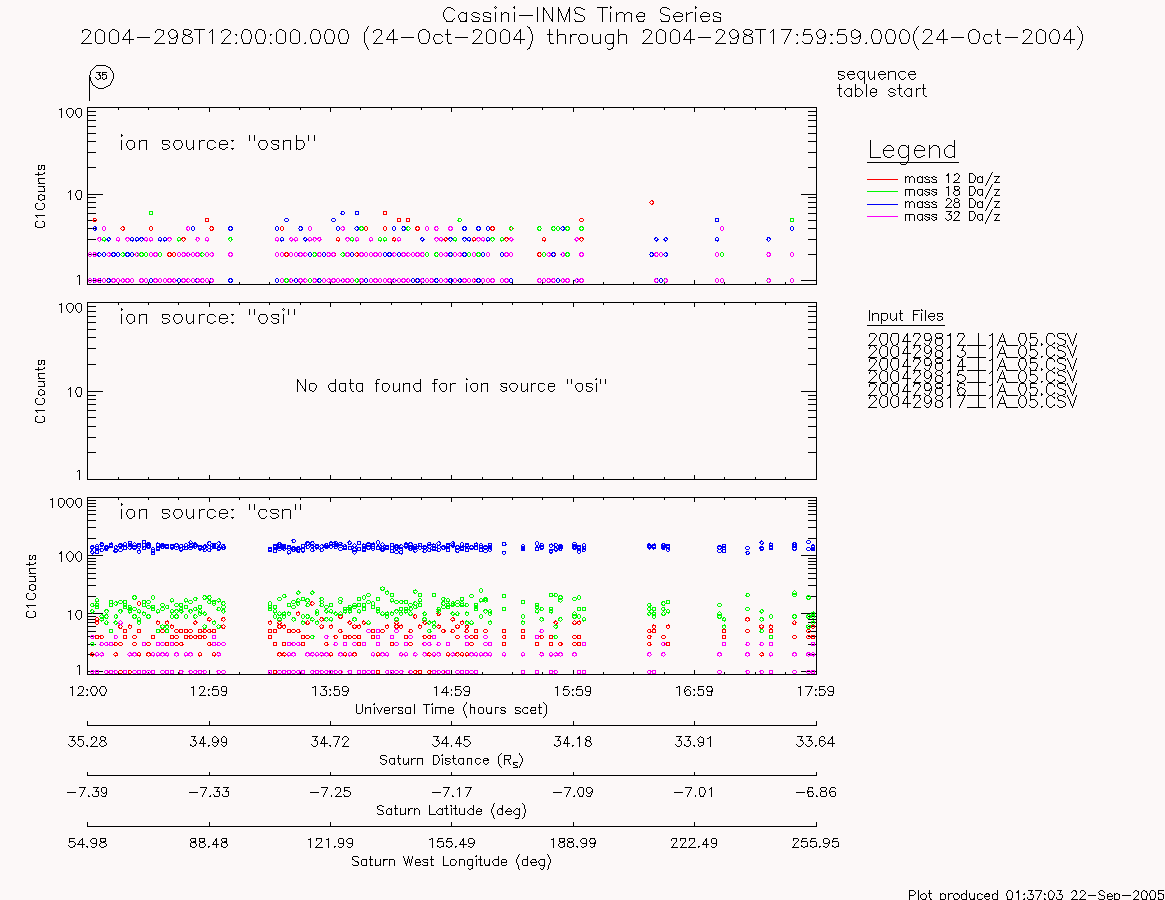
Task: Click the 'Saturn Distance (Rs)' axis label
Action: click(x=451, y=760)
